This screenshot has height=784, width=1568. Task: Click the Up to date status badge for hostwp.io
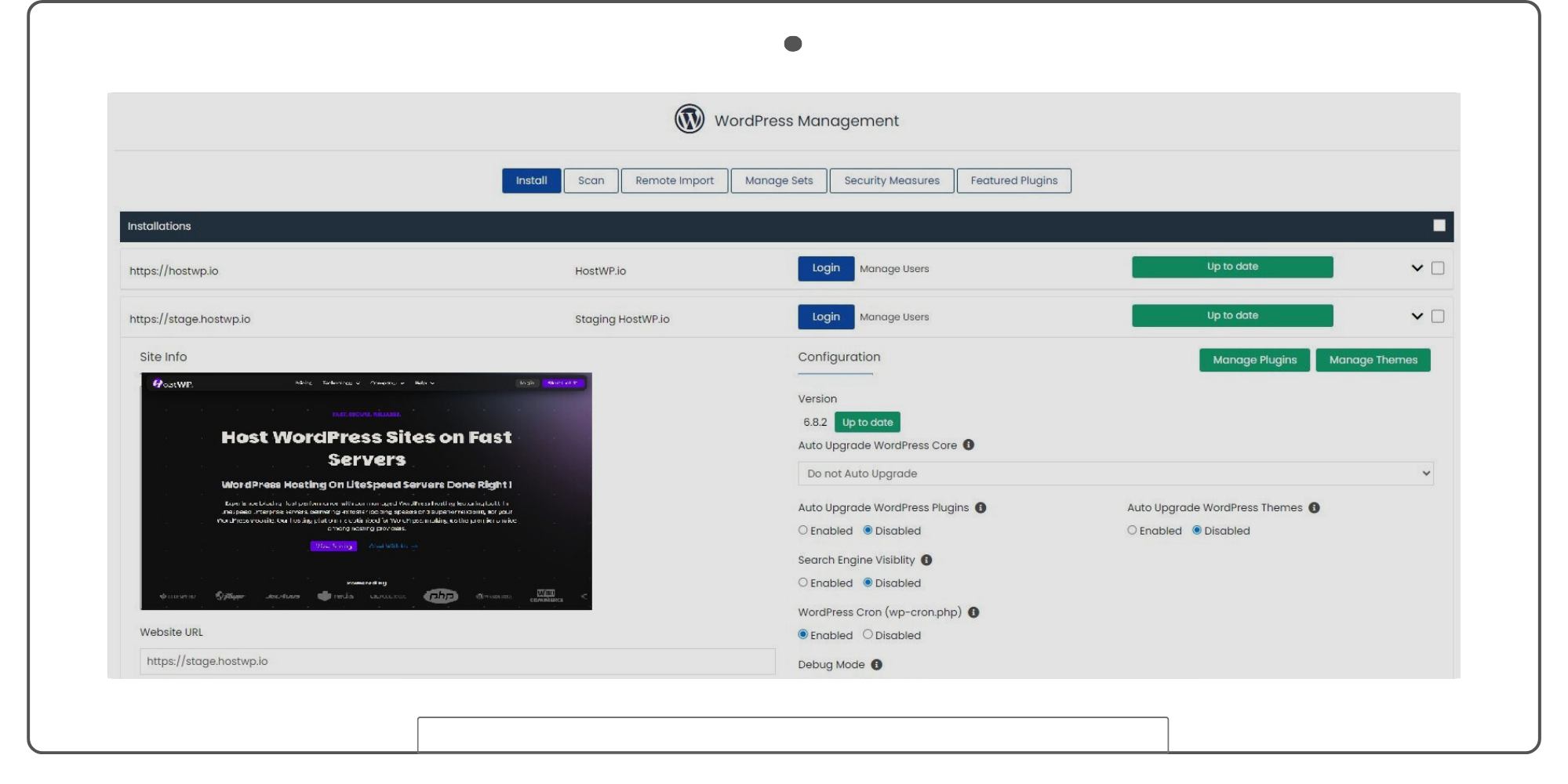(x=1231, y=267)
